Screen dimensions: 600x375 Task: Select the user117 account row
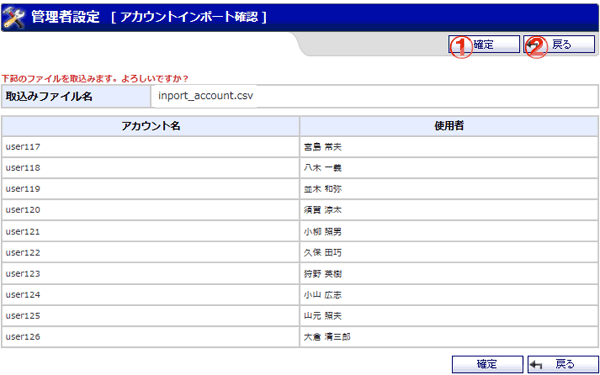point(300,147)
